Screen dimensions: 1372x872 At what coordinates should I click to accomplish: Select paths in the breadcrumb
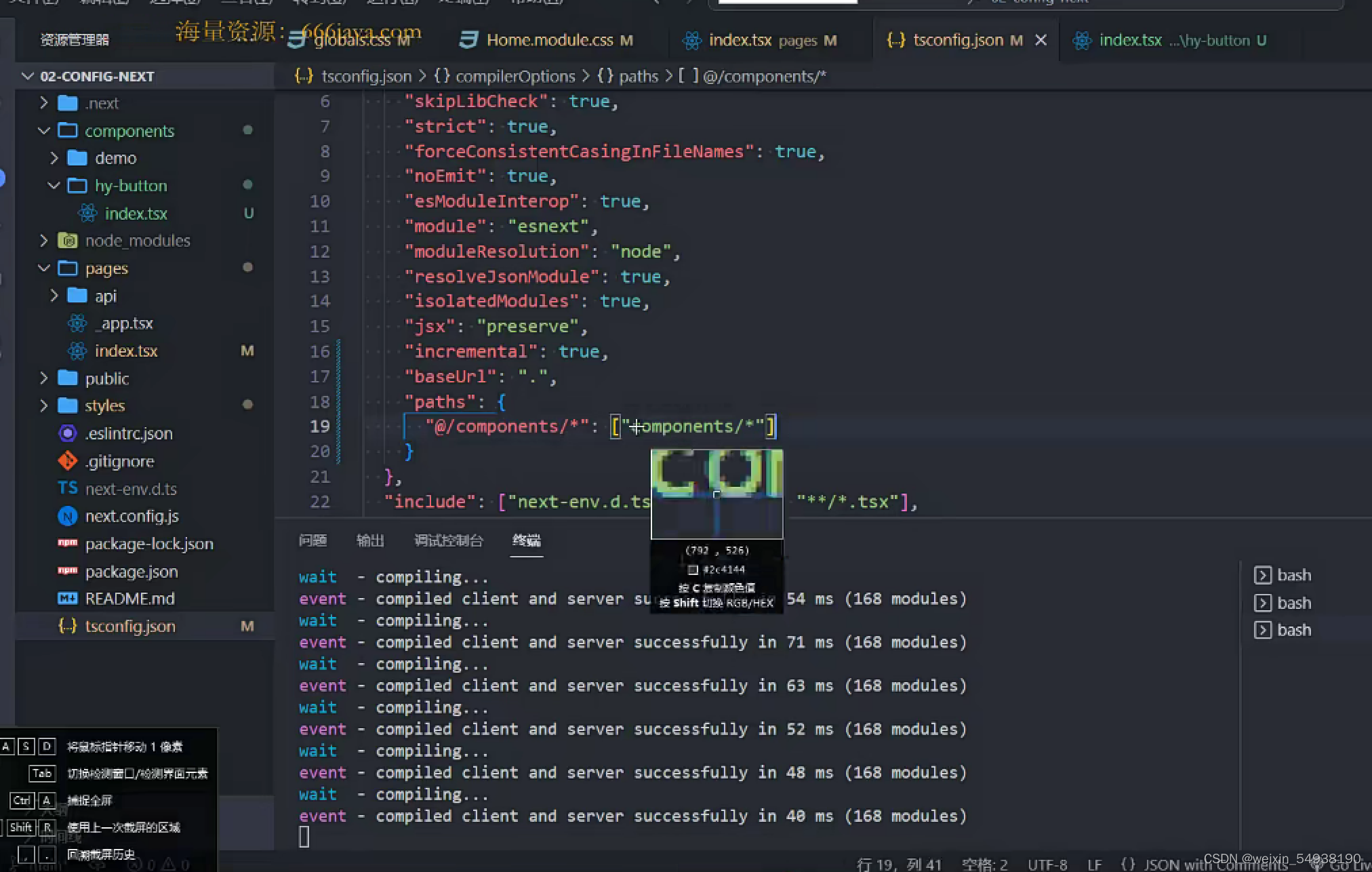click(639, 77)
